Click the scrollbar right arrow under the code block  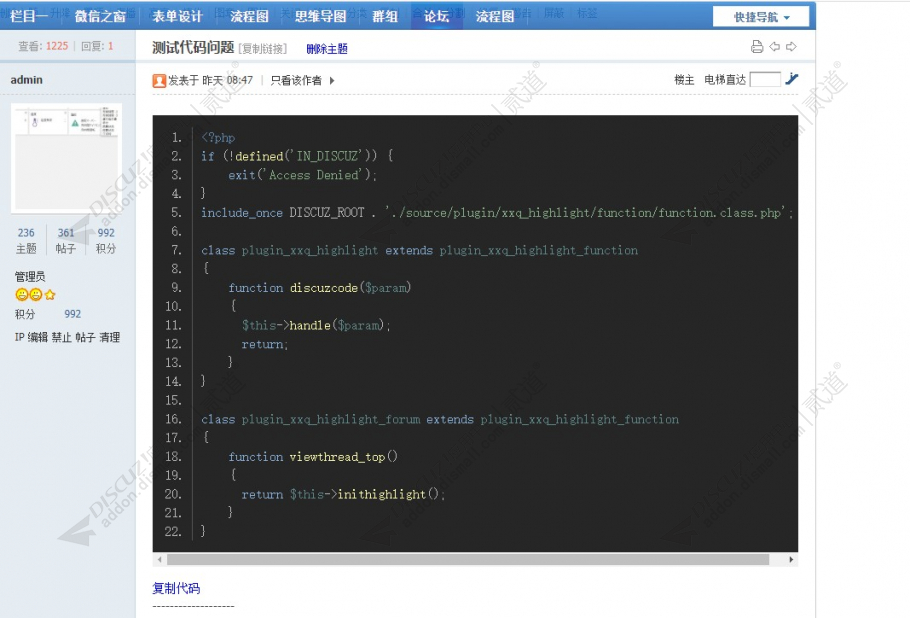tap(791, 560)
